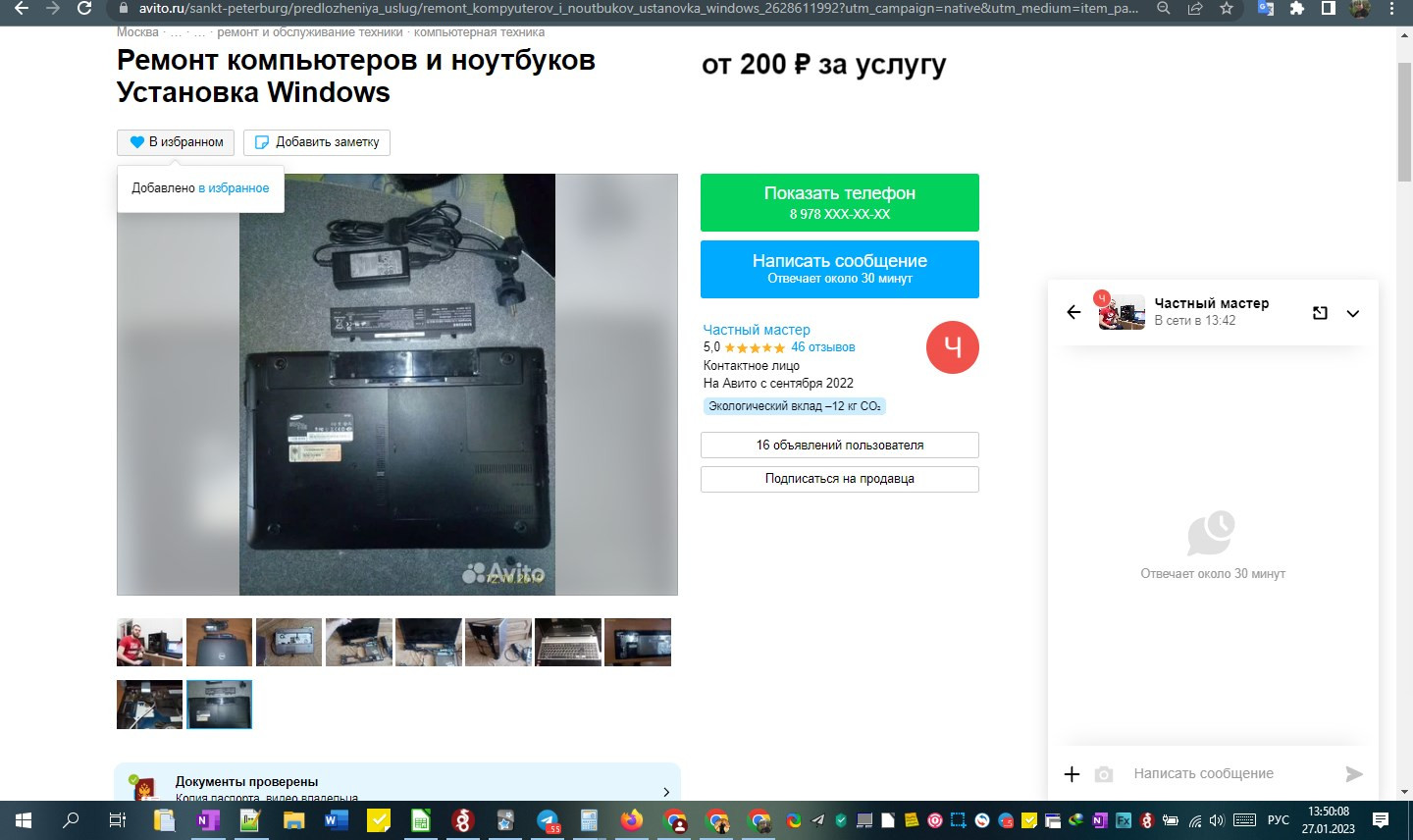The height and width of the screenshot is (840, 1413).
Task: Select the last highlighted thumbnail in second row
Action: pos(220,705)
